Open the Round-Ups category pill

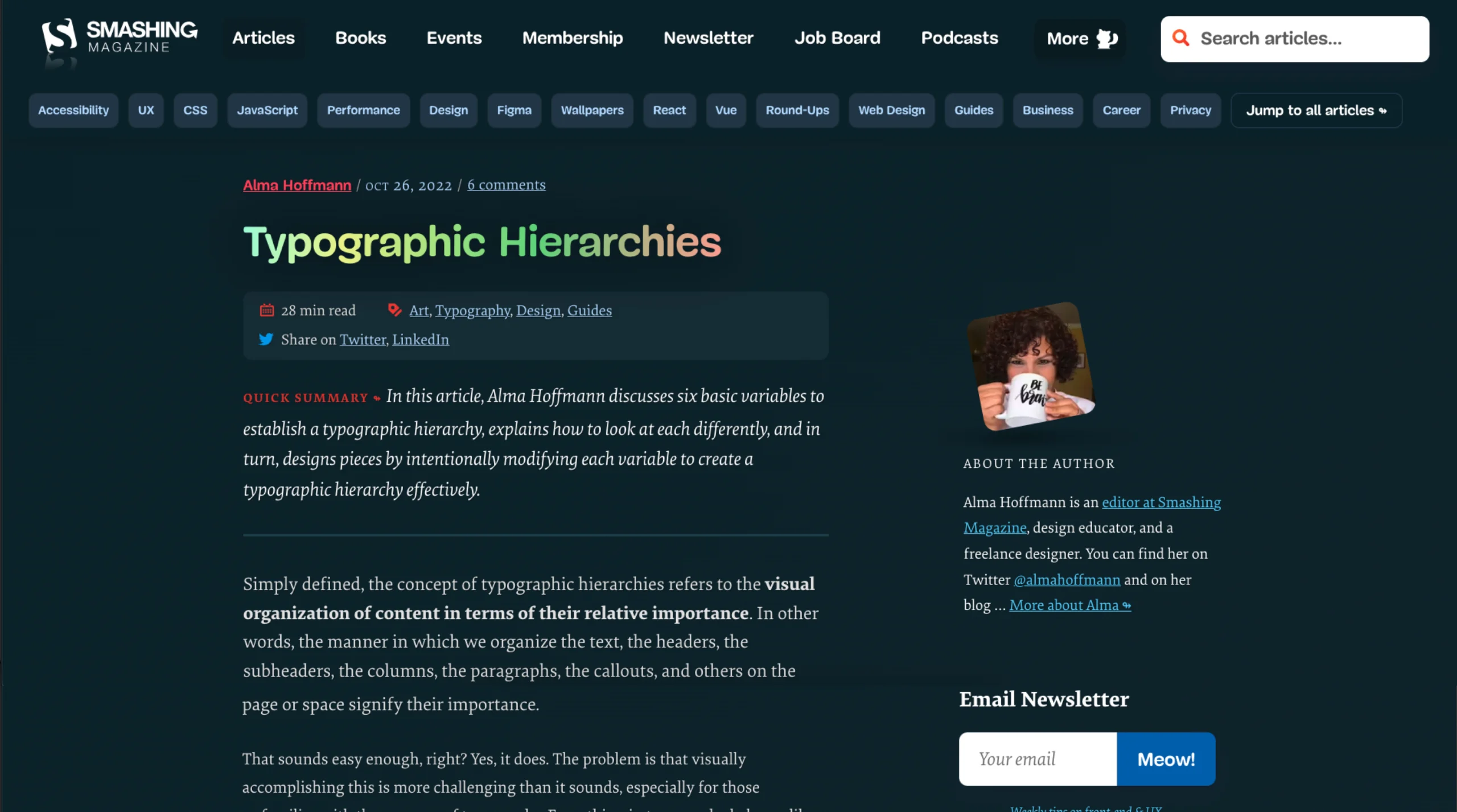pos(797,110)
